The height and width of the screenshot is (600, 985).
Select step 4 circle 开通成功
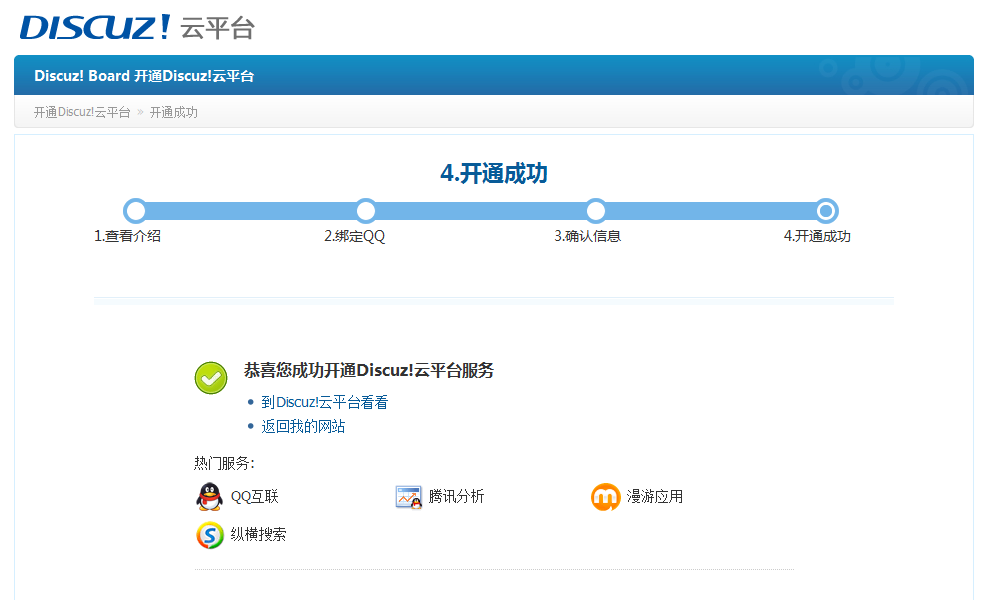click(826, 211)
